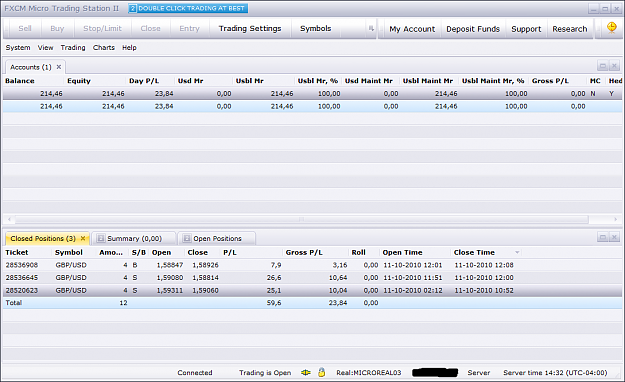
Task: Sort accounts by Balance column
Action: click(x=20, y=81)
